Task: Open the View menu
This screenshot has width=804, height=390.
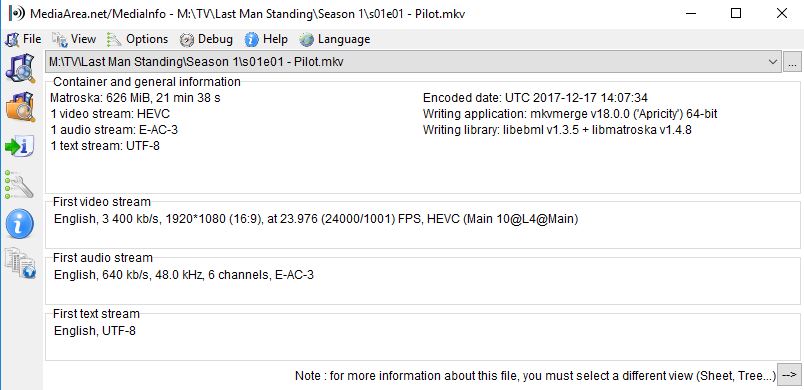Action: click(74, 39)
